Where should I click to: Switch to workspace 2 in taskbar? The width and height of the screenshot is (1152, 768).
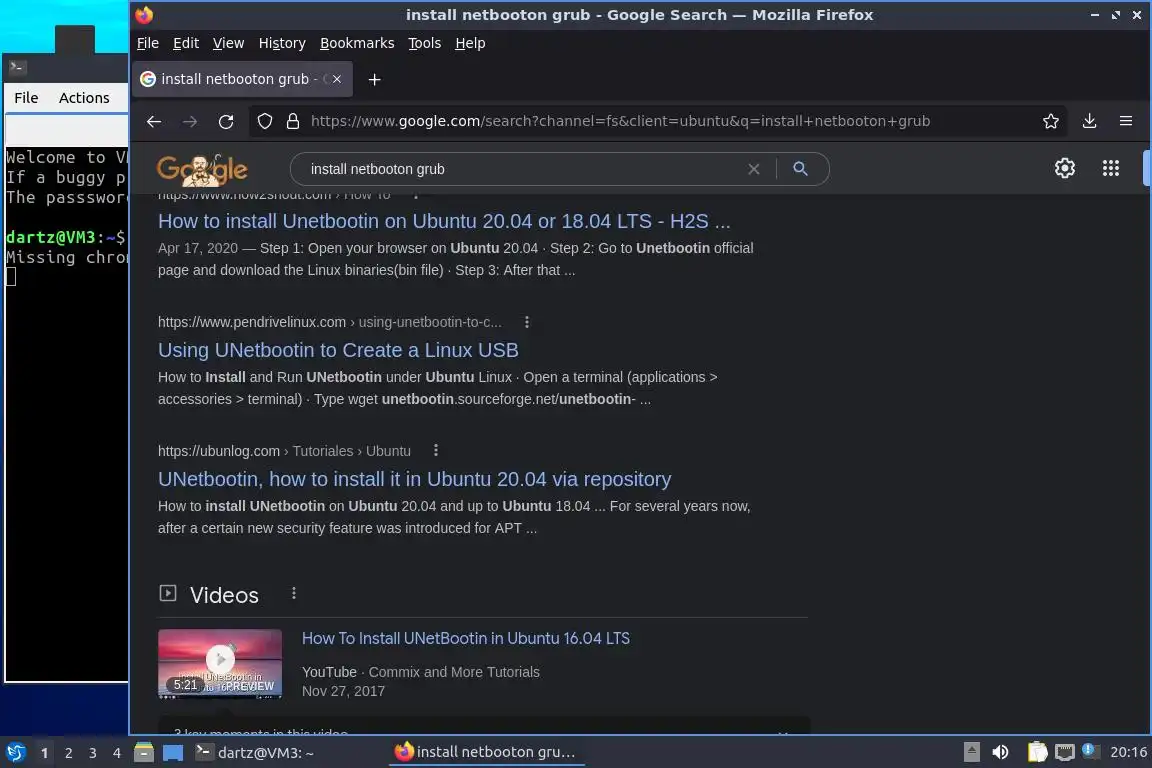[x=68, y=753]
